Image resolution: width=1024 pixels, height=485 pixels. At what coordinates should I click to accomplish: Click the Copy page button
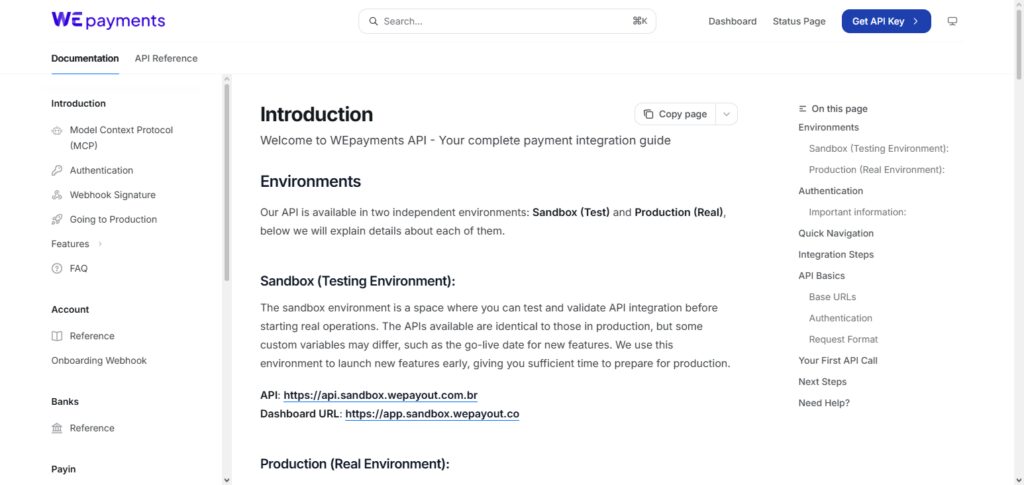tap(675, 114)
